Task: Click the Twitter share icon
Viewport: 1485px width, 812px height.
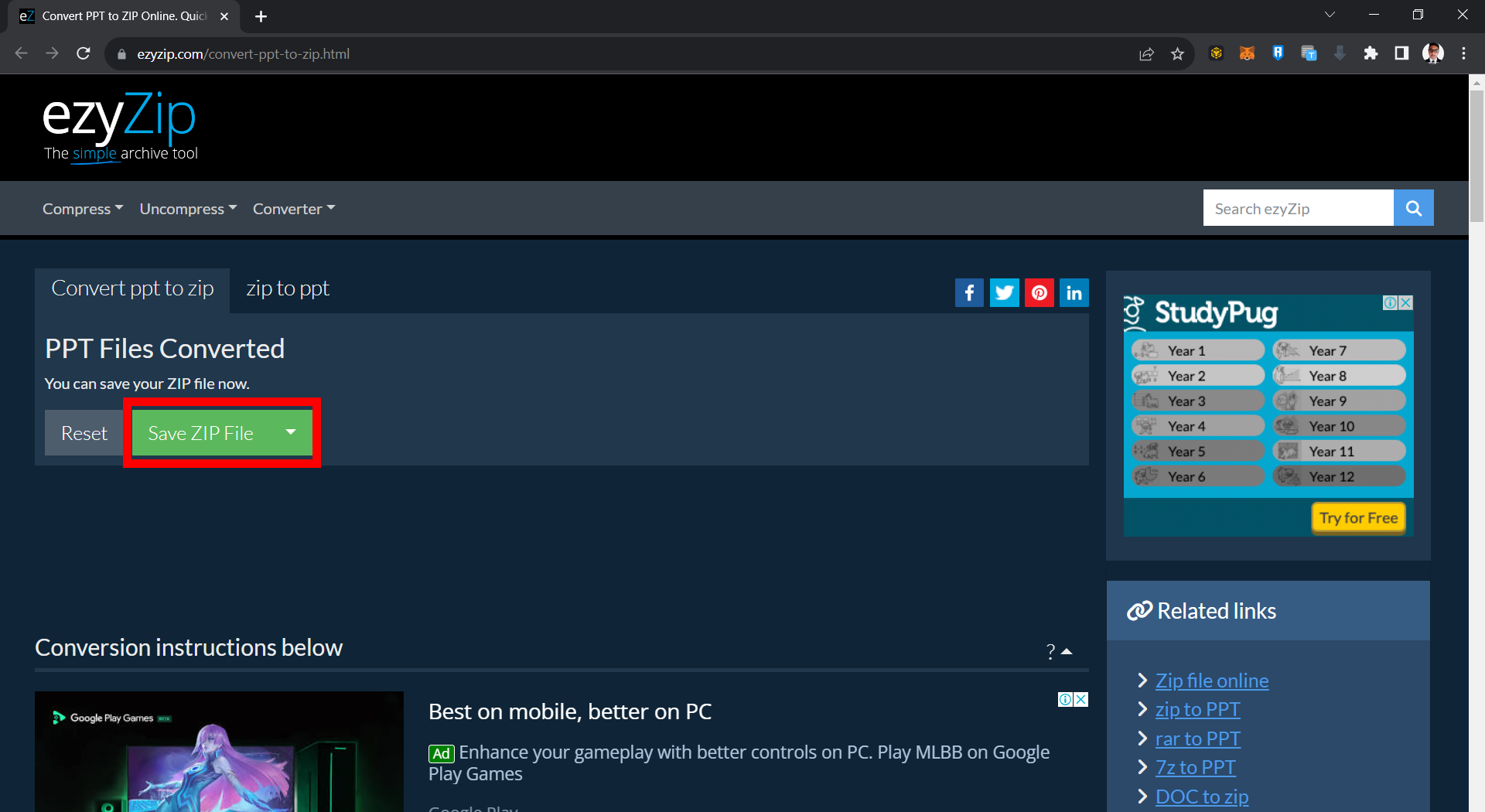Action: click(x=1004, y=293)
